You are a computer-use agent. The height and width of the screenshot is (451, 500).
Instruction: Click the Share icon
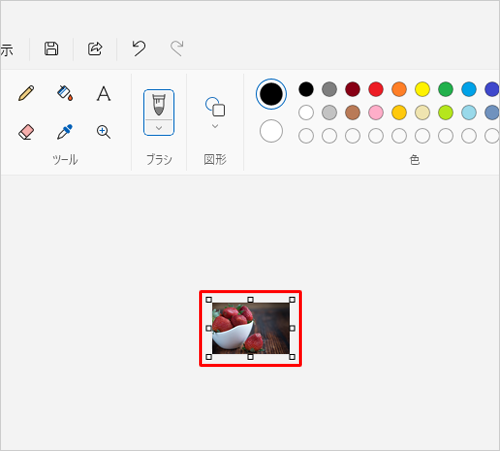(x=95, y=49)
